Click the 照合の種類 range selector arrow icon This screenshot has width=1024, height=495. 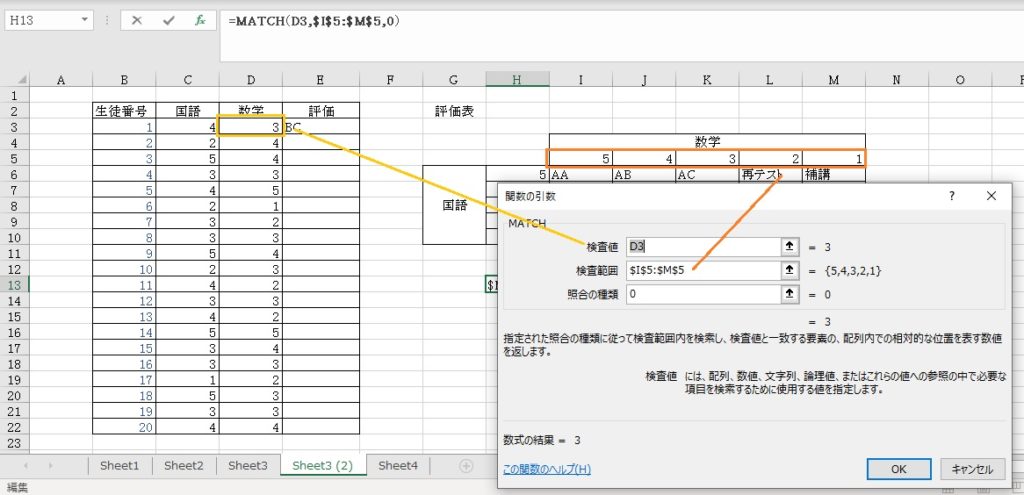coord(791,294)
